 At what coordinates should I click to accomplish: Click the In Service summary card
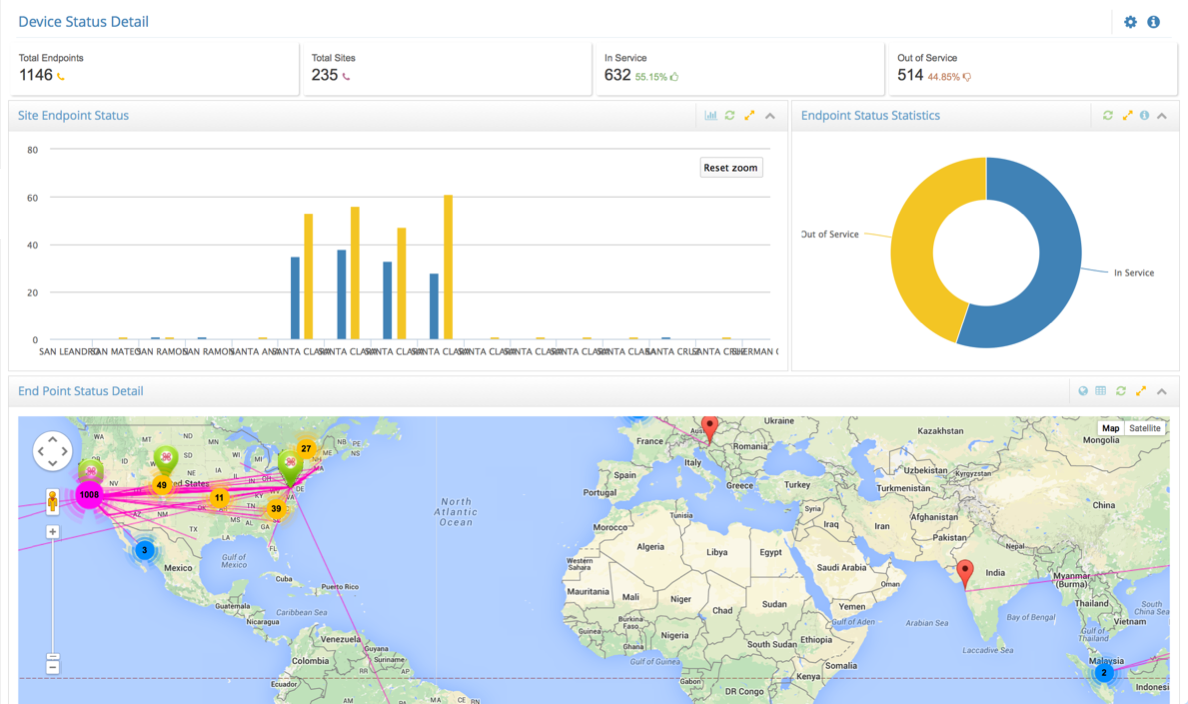click(x=739, y=68)
